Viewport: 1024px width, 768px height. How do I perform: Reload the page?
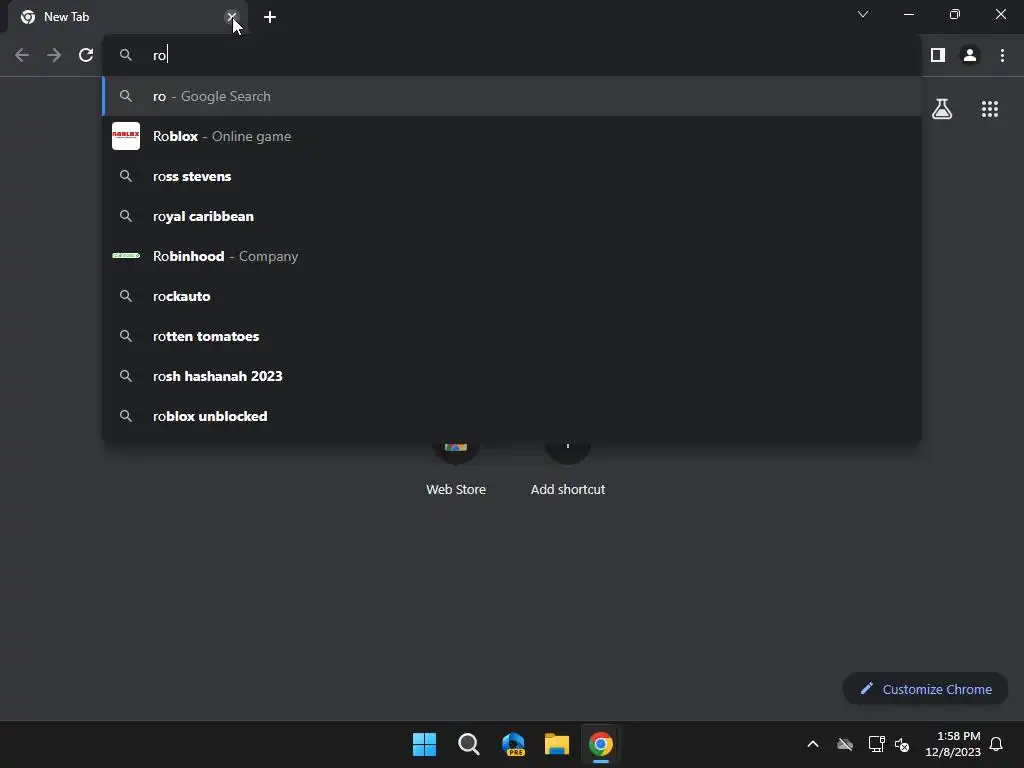click(86, 56)
